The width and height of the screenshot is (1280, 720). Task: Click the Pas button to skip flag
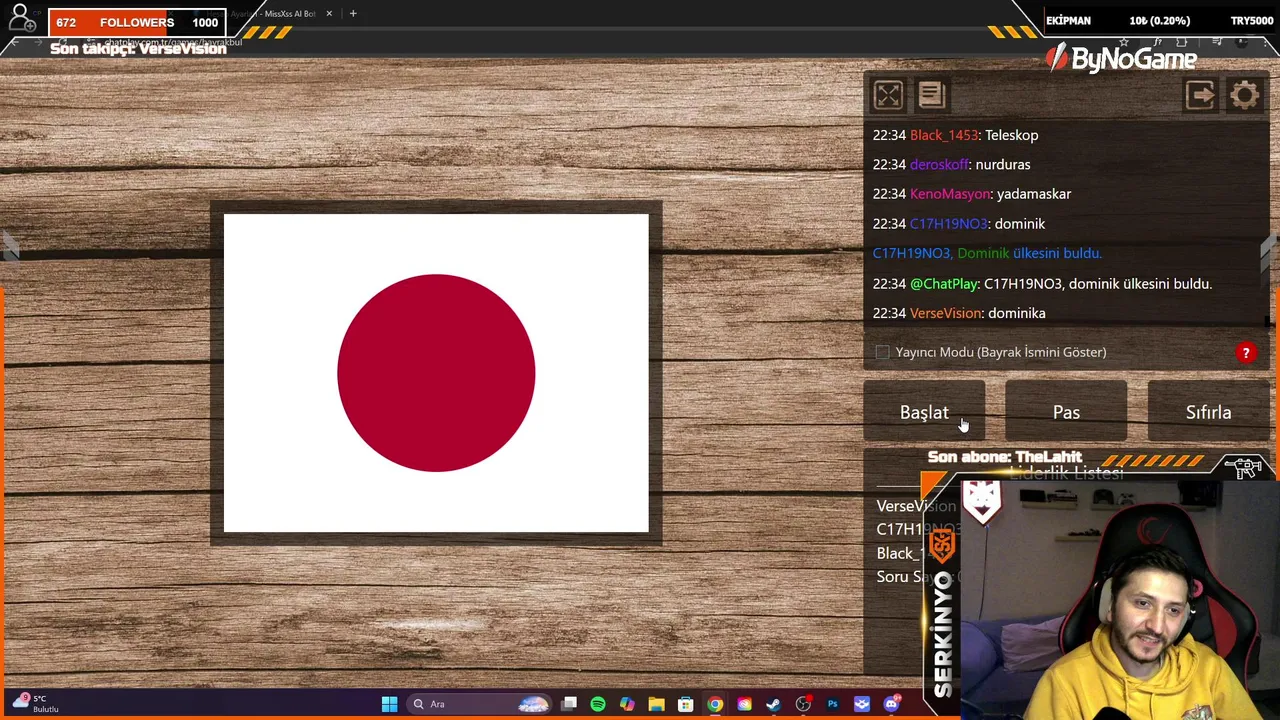click(1066, 412)
